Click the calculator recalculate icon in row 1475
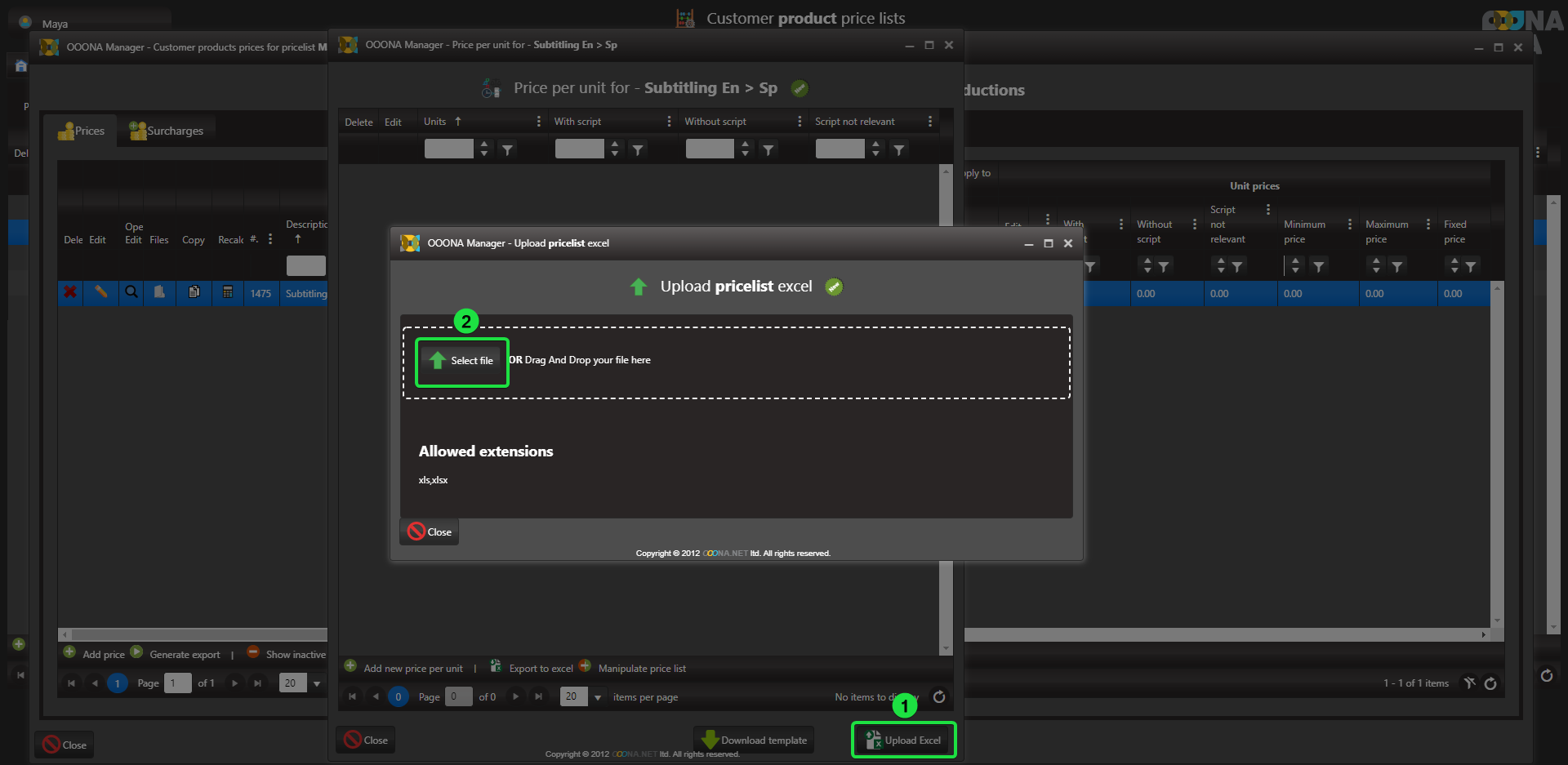The image size is (1568, 765). click(228, 292)
